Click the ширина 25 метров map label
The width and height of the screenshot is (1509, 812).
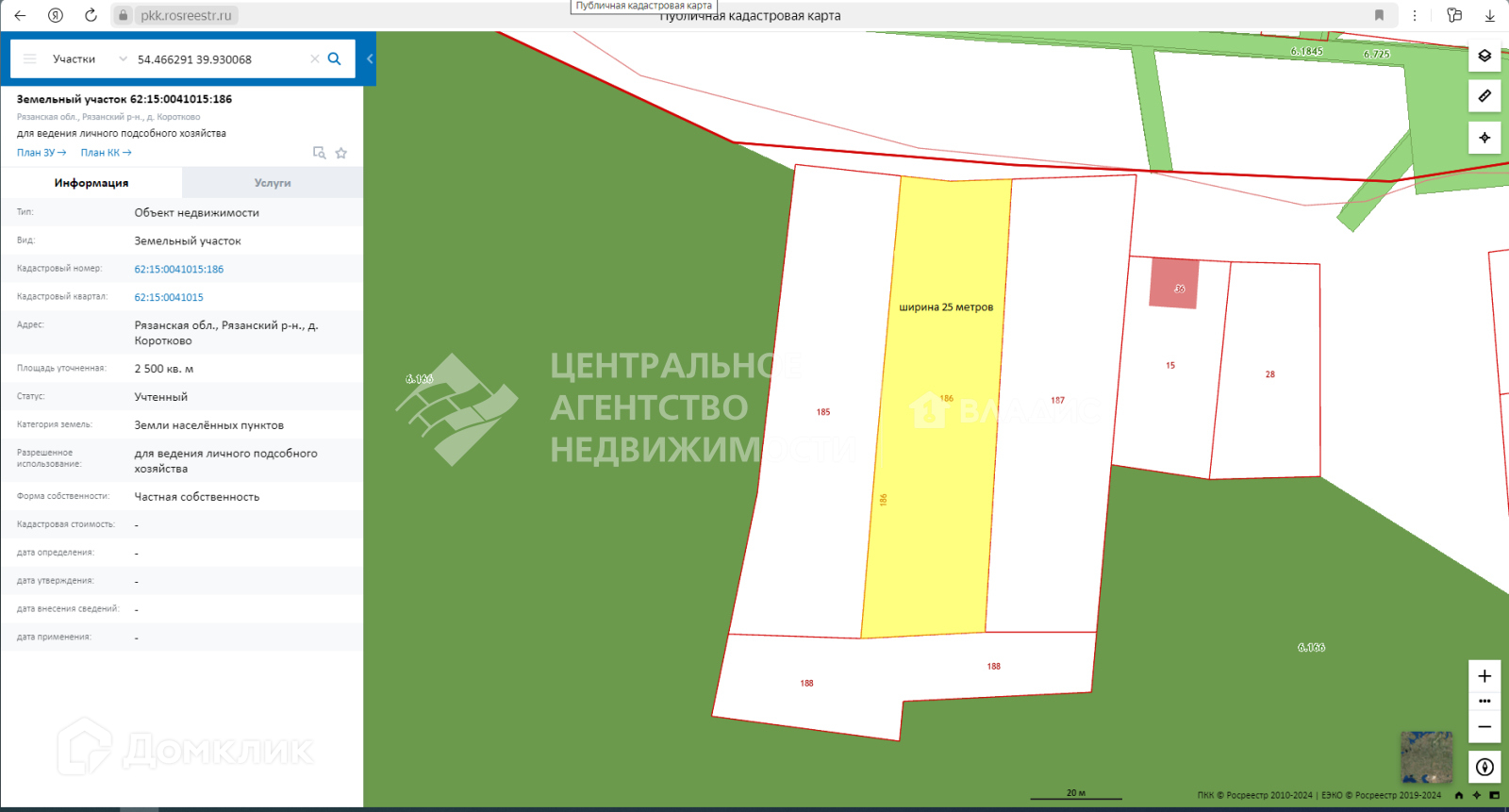(x=946, y=307)
